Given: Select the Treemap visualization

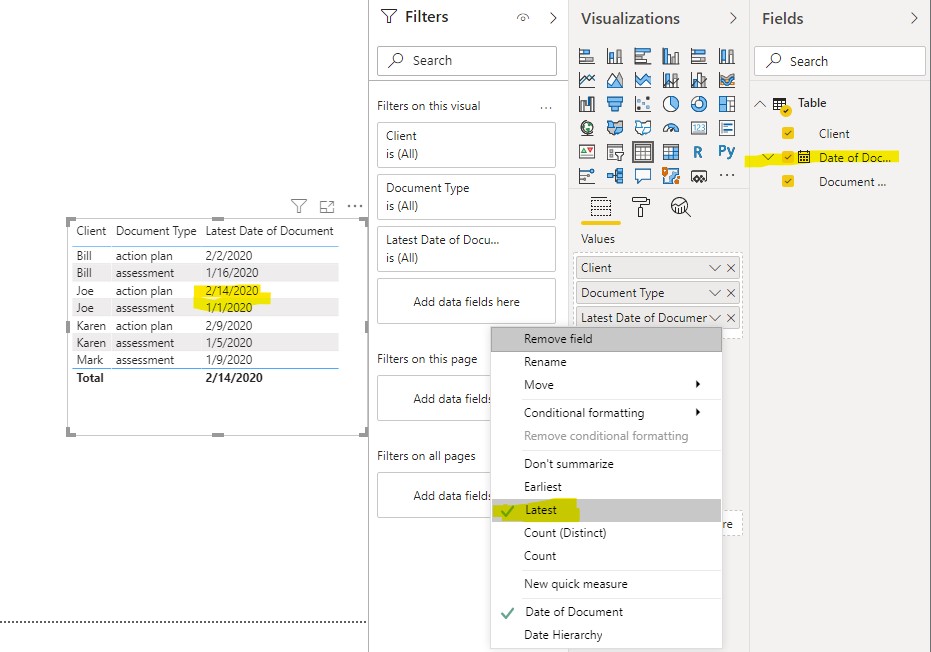Looking at the screenshot, I should click(726, 104).
